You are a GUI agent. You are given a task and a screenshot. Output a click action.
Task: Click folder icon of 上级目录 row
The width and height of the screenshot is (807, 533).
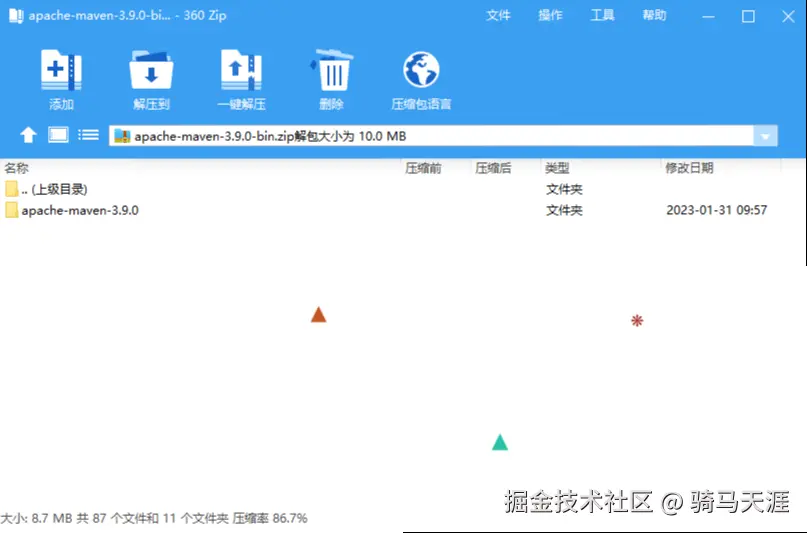(11, 189)
